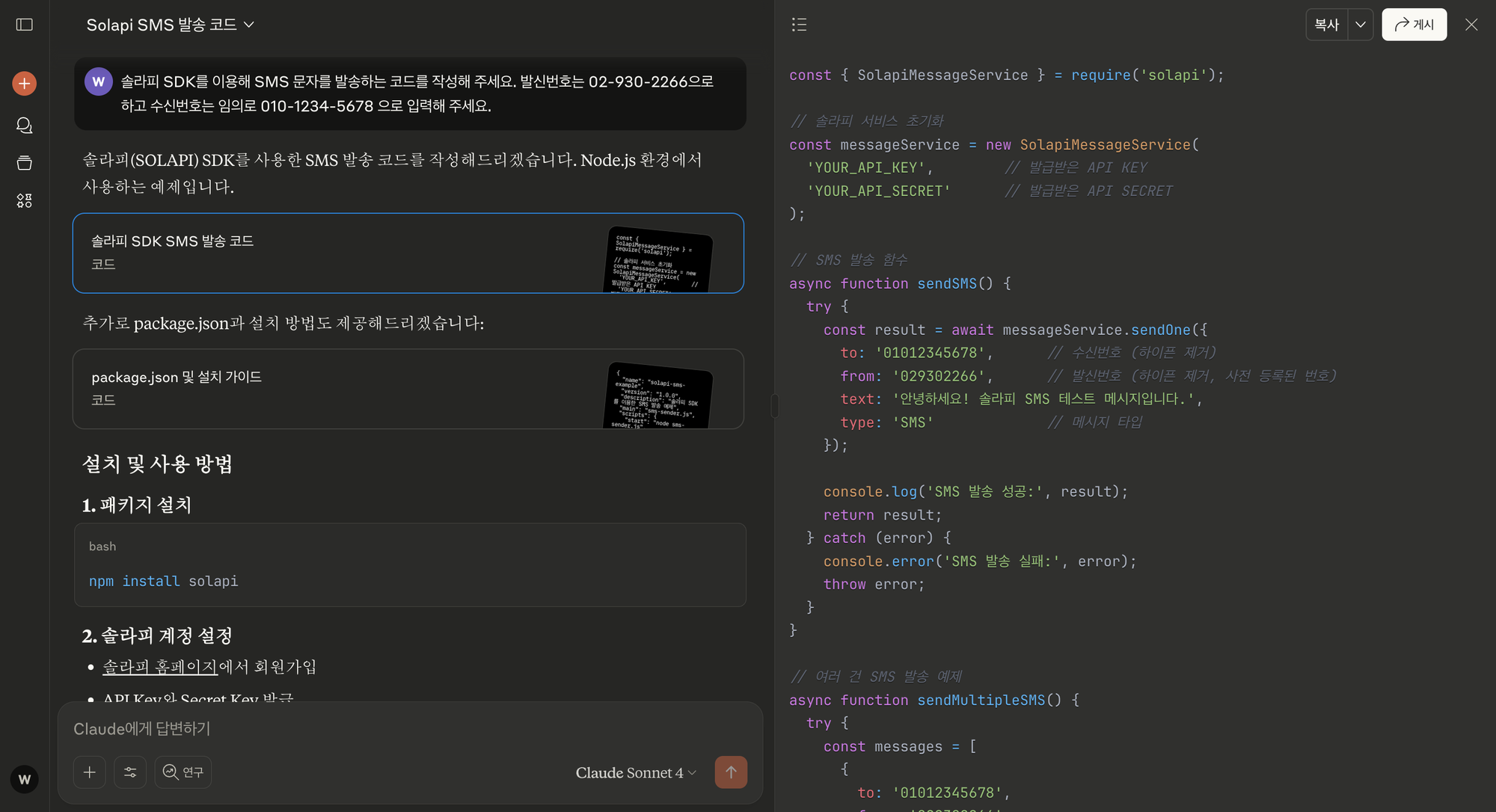Click the 'throw error;' code line
The width and height of the screenshot is (1496, 812).
[874, 585]
